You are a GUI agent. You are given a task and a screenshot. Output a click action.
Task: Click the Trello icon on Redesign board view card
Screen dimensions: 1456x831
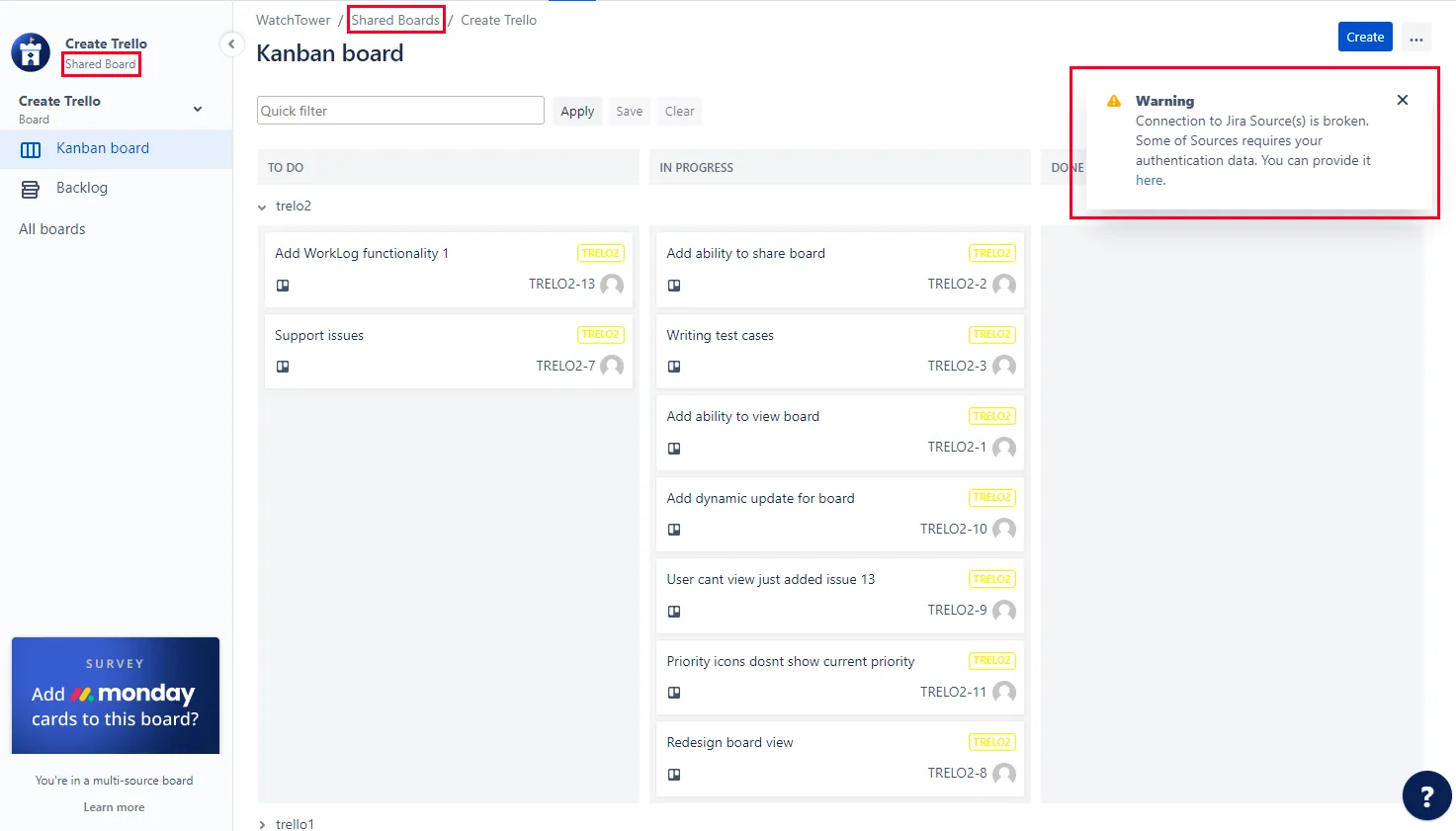point(674,775)
